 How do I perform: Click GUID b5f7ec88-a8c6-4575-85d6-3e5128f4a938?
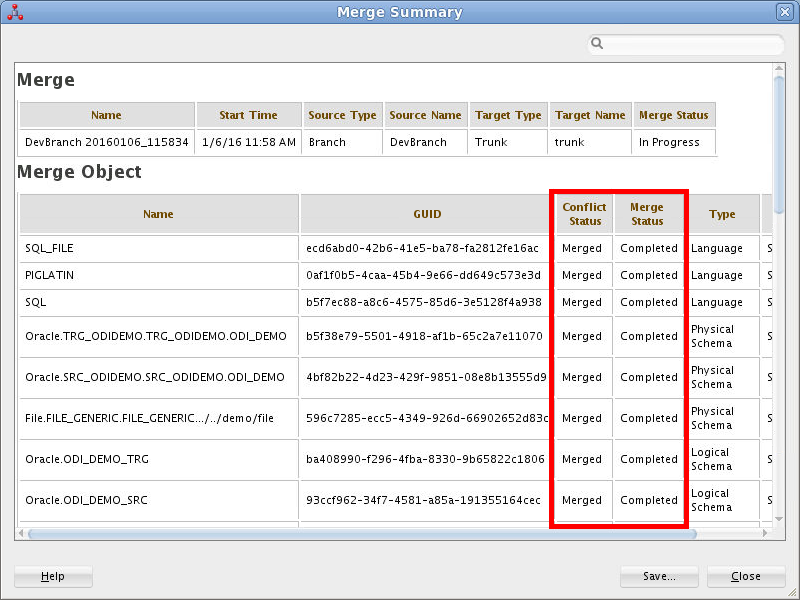[x=427, y=302]
